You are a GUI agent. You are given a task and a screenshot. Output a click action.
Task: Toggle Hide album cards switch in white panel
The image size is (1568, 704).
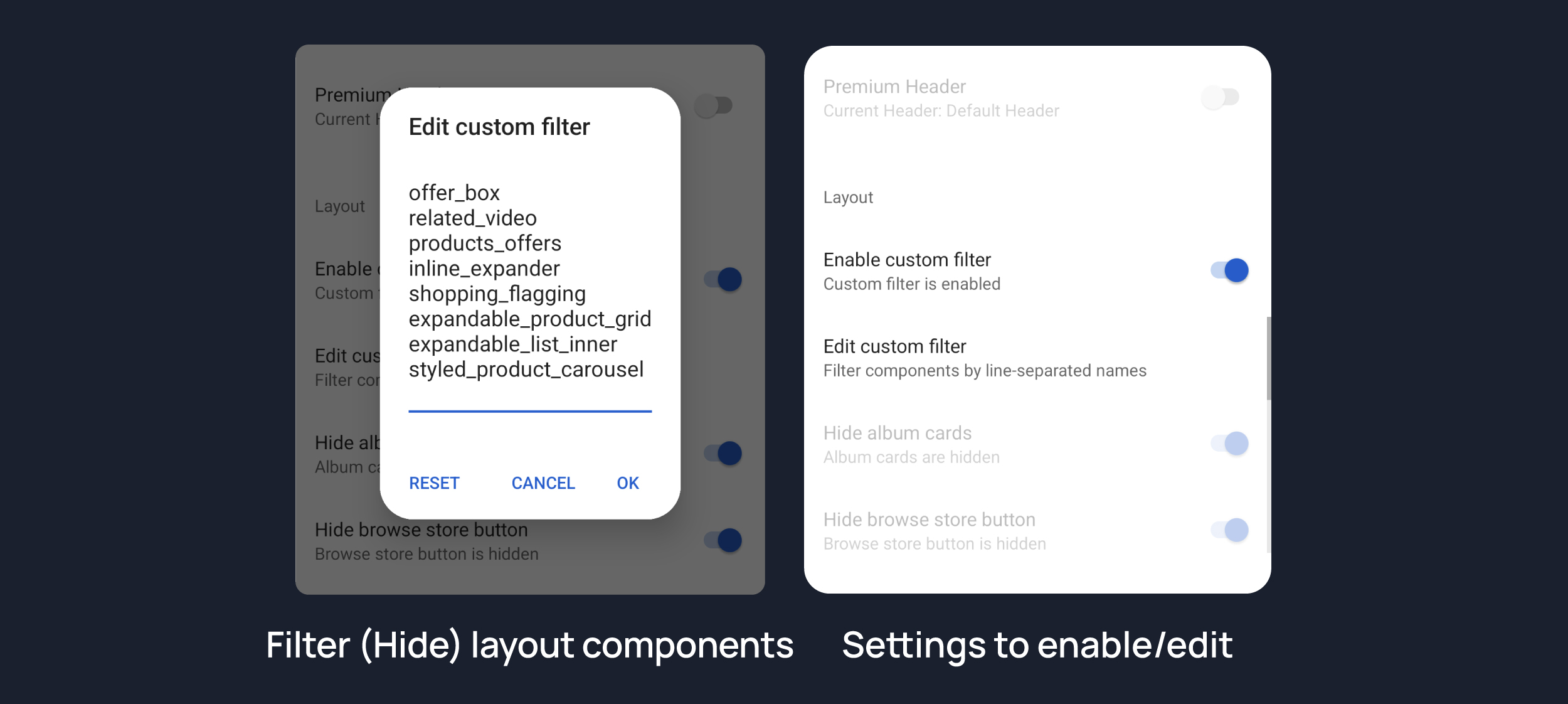(x=1229, y=444)
